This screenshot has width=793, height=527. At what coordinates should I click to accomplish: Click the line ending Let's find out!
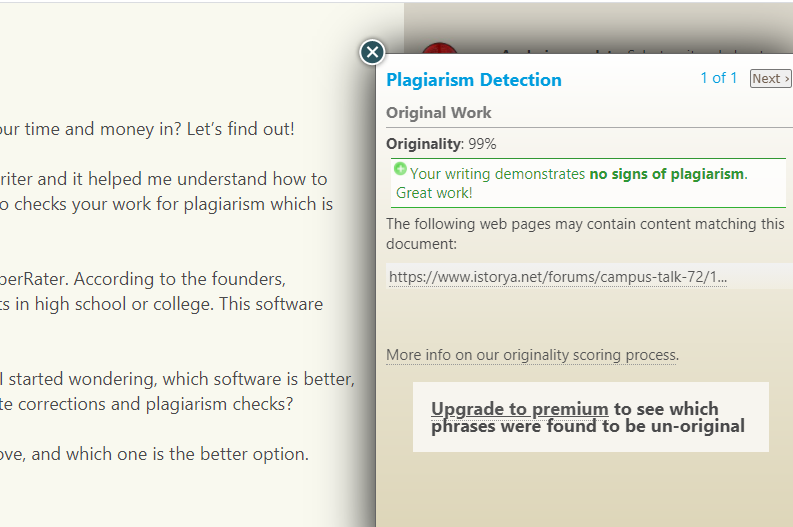(147, 129)
